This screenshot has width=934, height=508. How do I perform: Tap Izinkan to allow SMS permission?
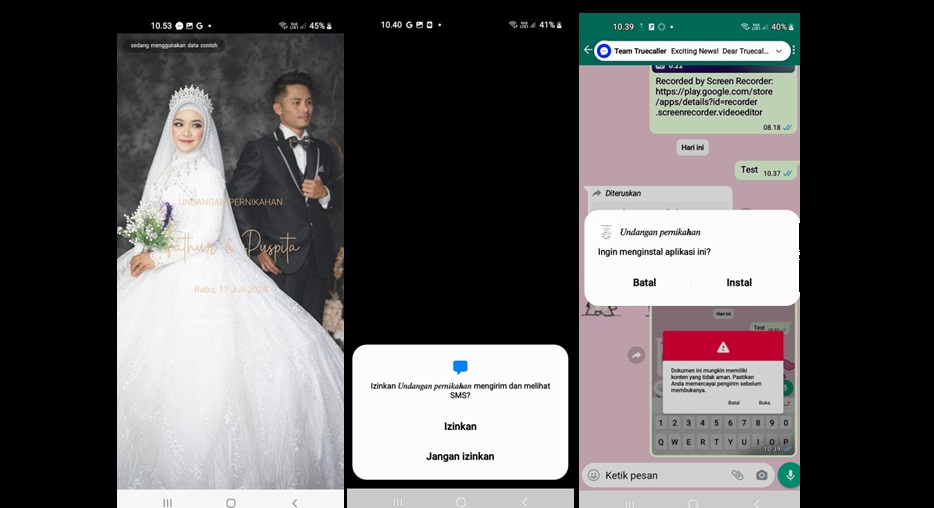point(460,426)
